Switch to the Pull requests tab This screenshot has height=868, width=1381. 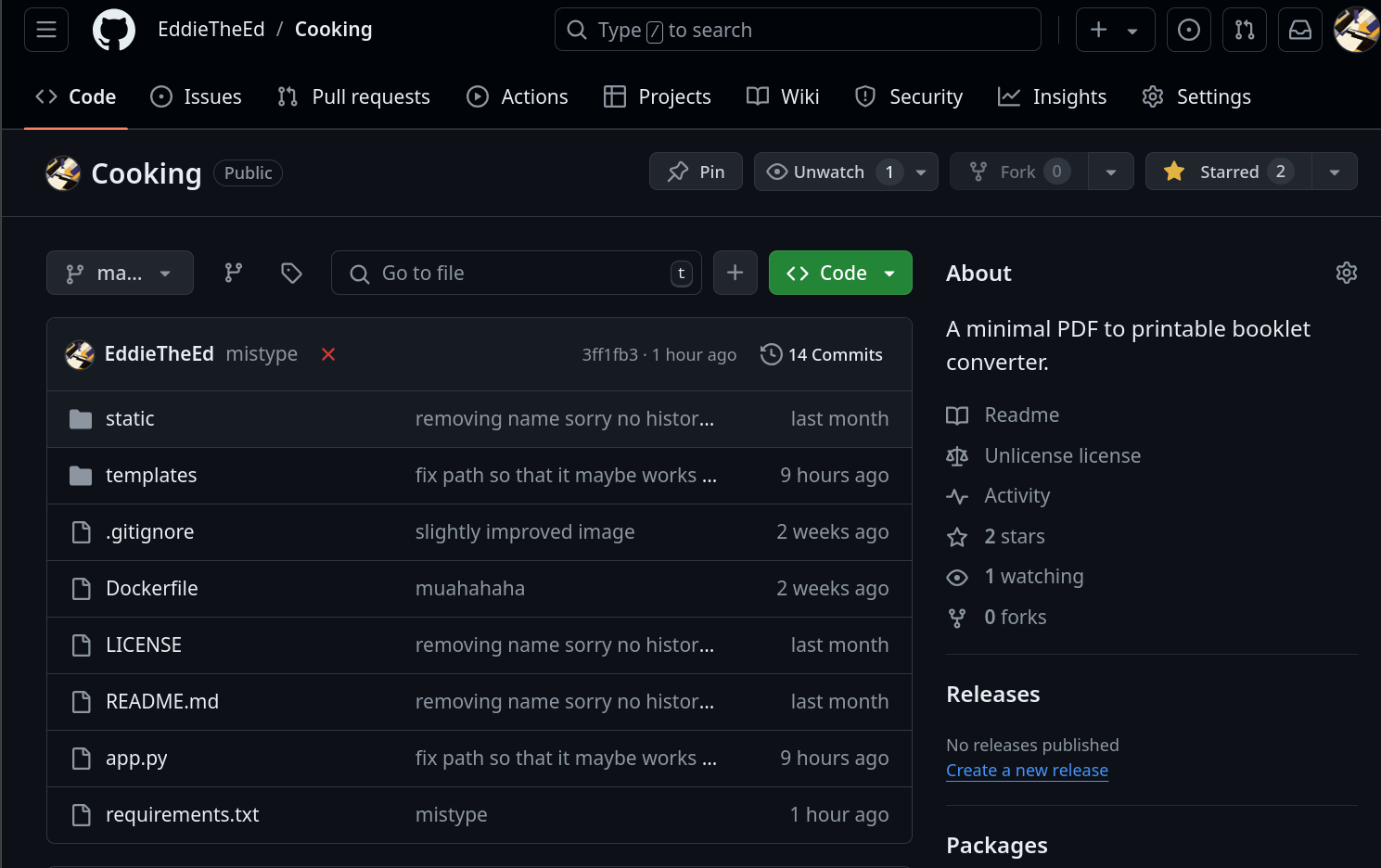click(x=353, y=96)
